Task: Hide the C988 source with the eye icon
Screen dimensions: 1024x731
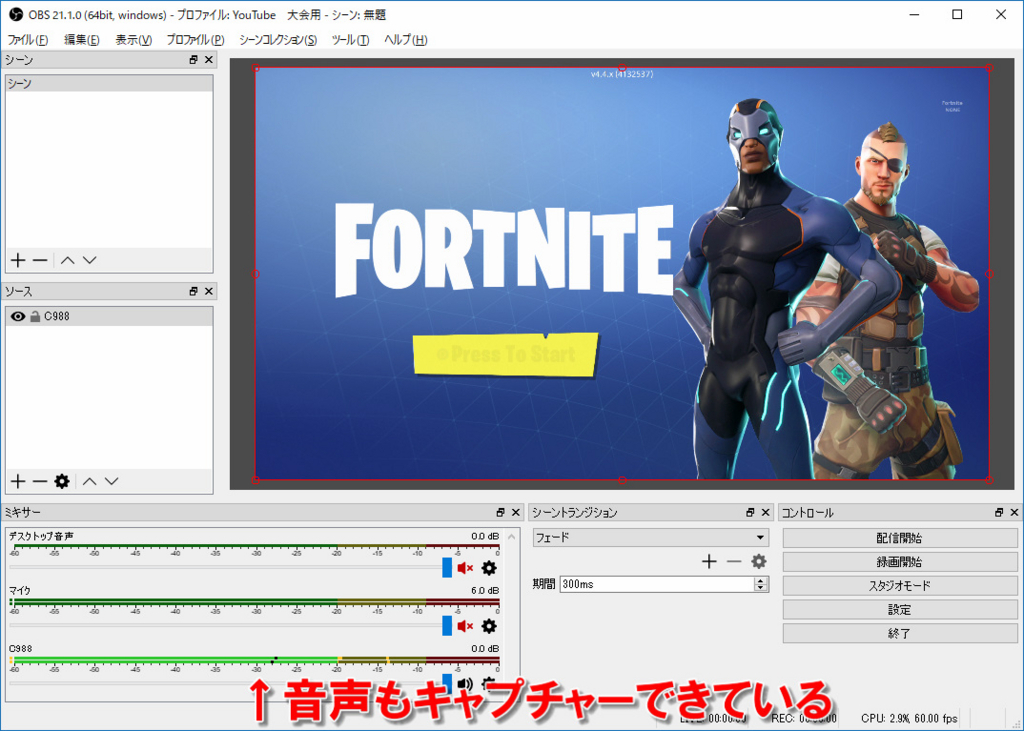Action: click(x=16, y=317)
